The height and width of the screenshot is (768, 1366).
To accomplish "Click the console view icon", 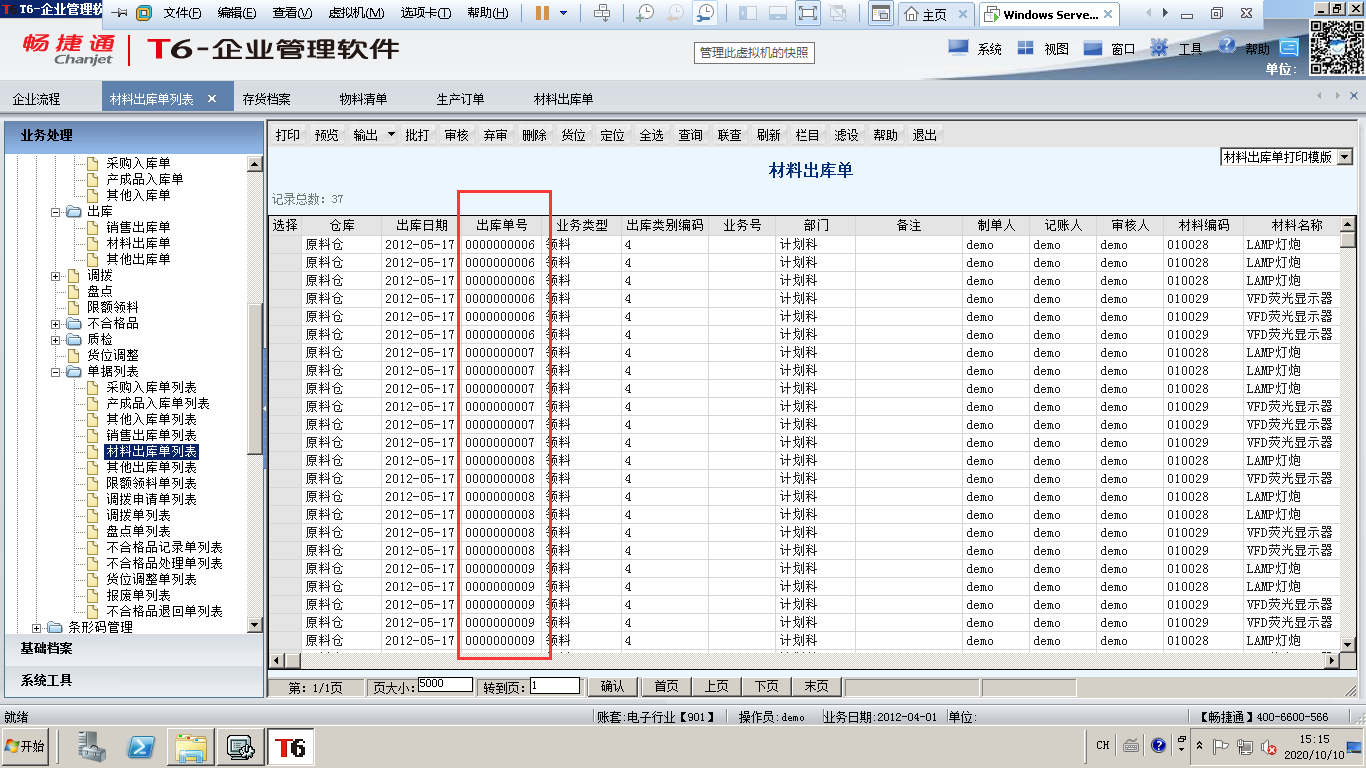I will (x=880, y=14).
